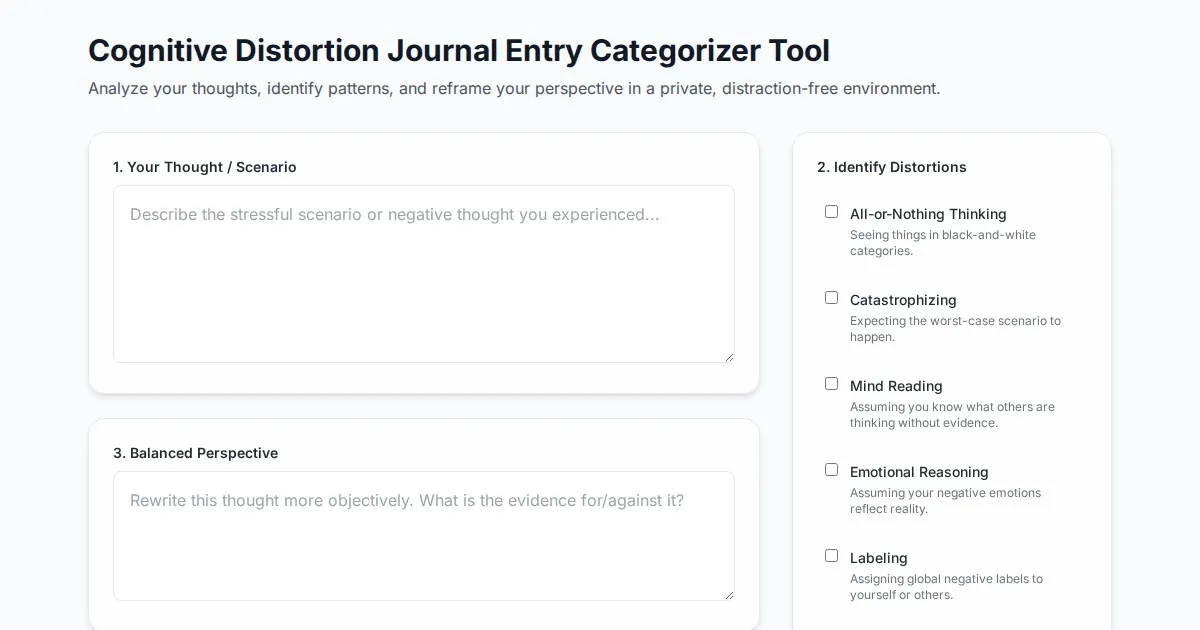Tick the Catastrophizing checkbox
Viewport: 1200px width, 630px height.
[x=831, y=298]
